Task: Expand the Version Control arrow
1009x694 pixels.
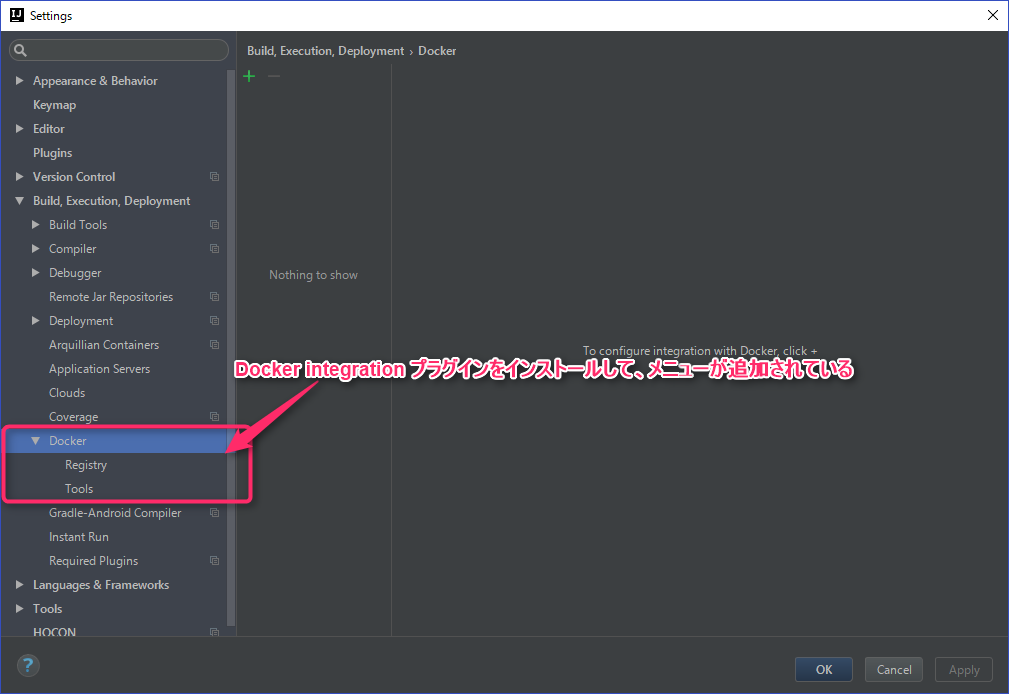Action: click(19, 176)
